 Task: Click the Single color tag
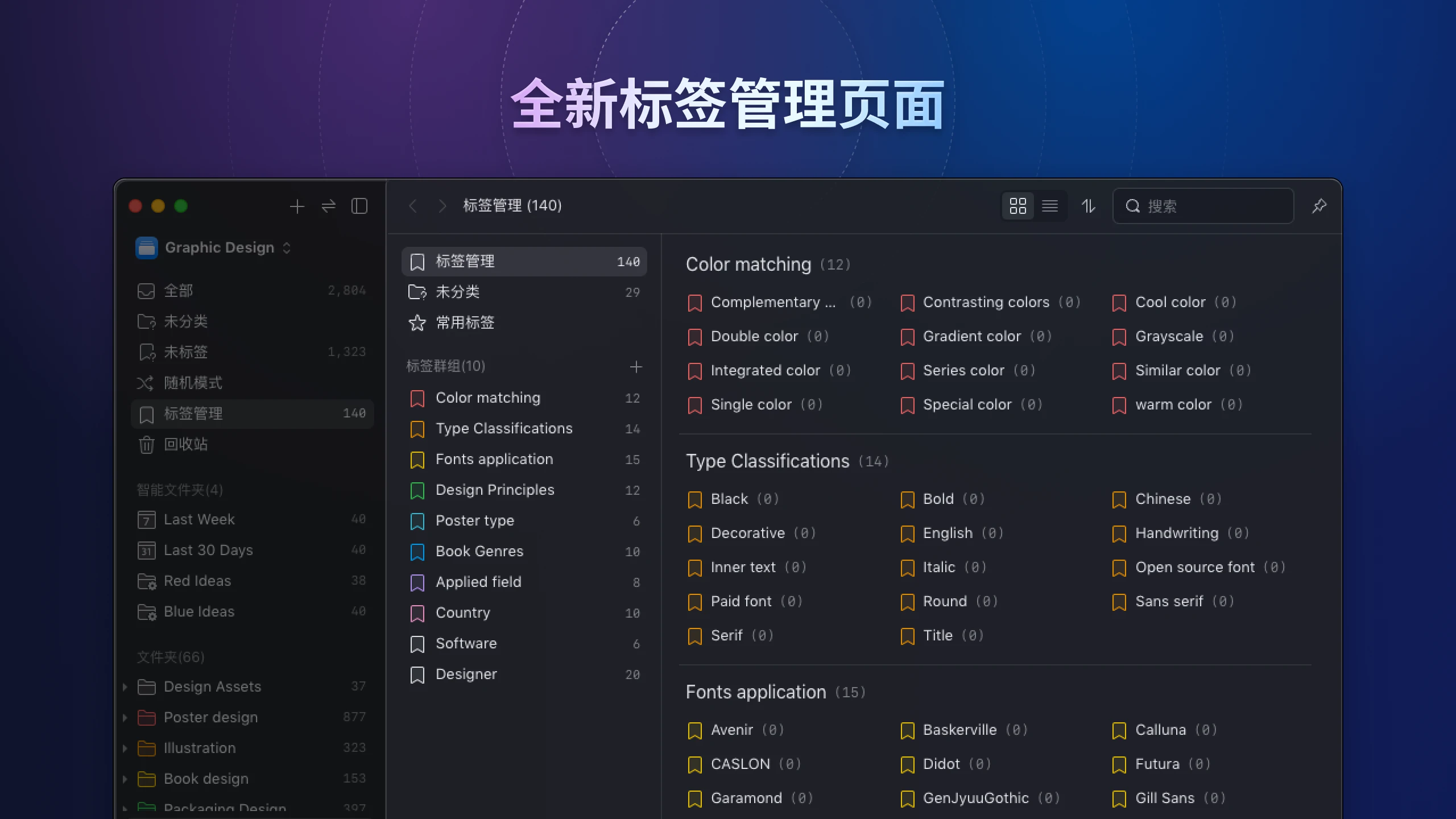click(755, 405)
